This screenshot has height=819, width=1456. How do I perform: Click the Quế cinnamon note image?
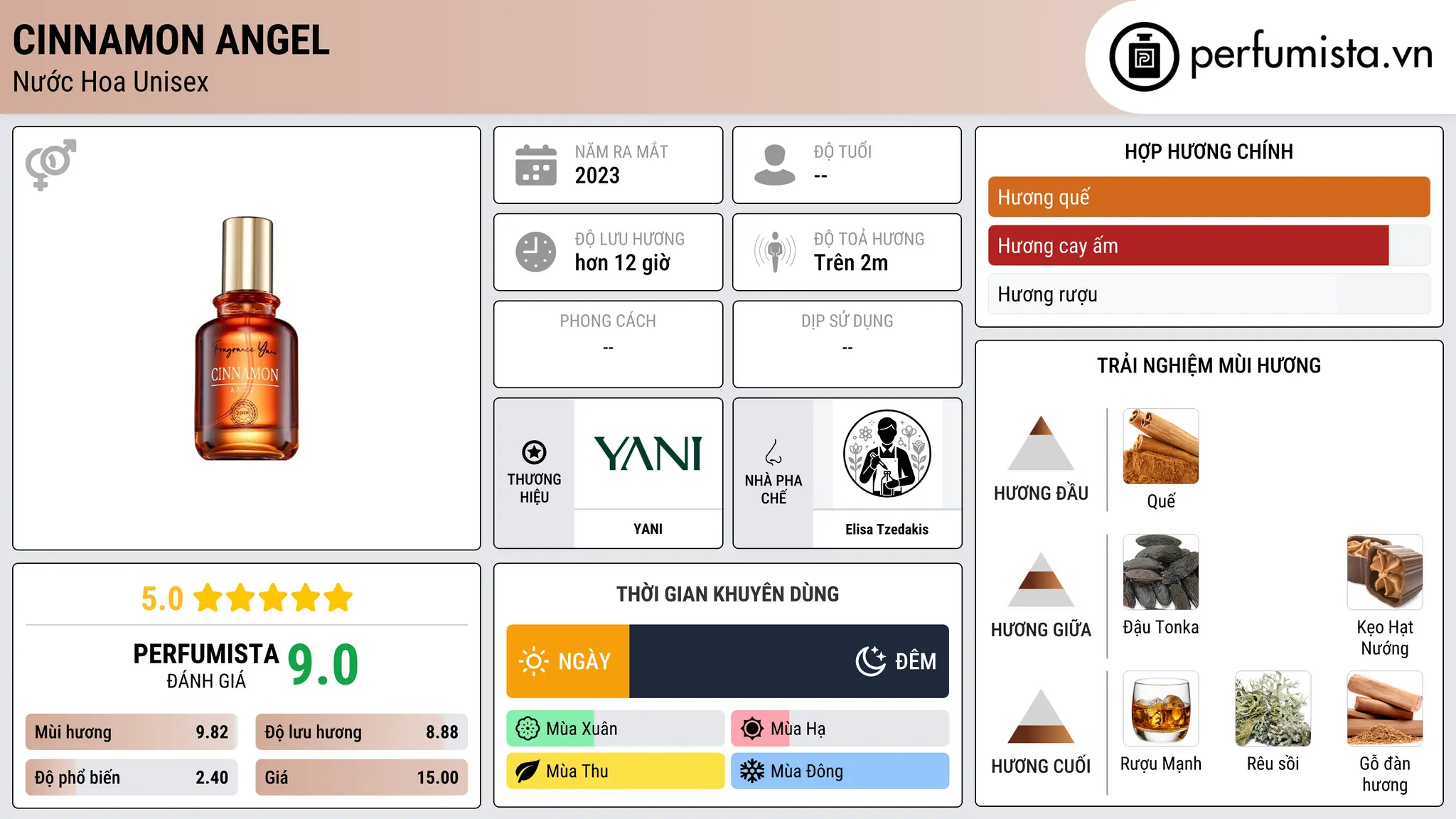click(1161, 446)
